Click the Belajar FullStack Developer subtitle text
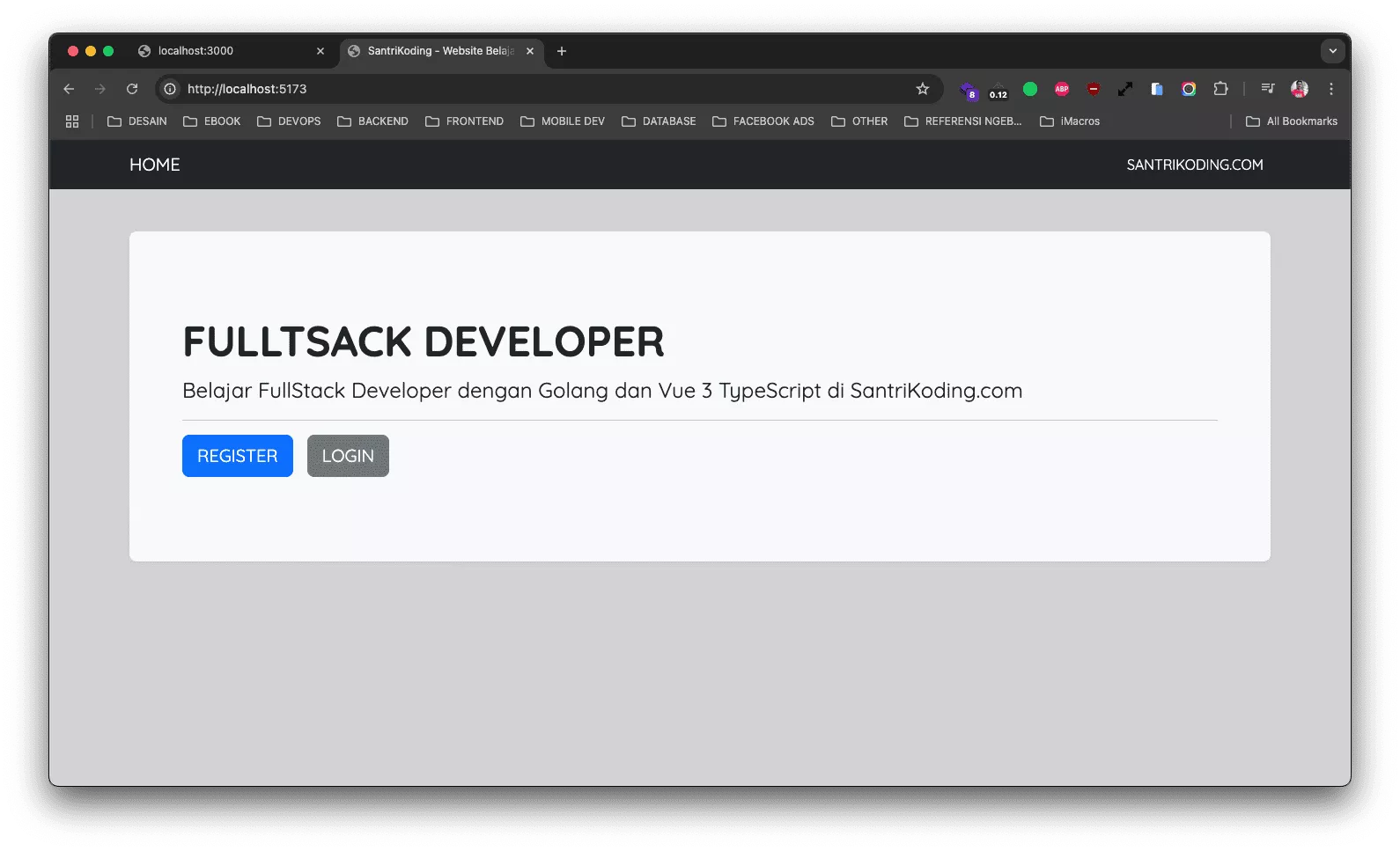This screenshot has height=851, width=1400. coord(602,391)
